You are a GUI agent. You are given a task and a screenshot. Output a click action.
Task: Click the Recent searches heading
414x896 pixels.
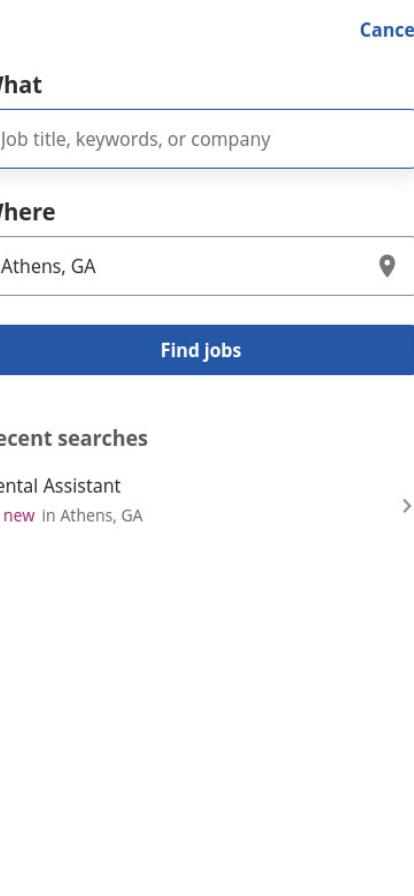(74, 438)
